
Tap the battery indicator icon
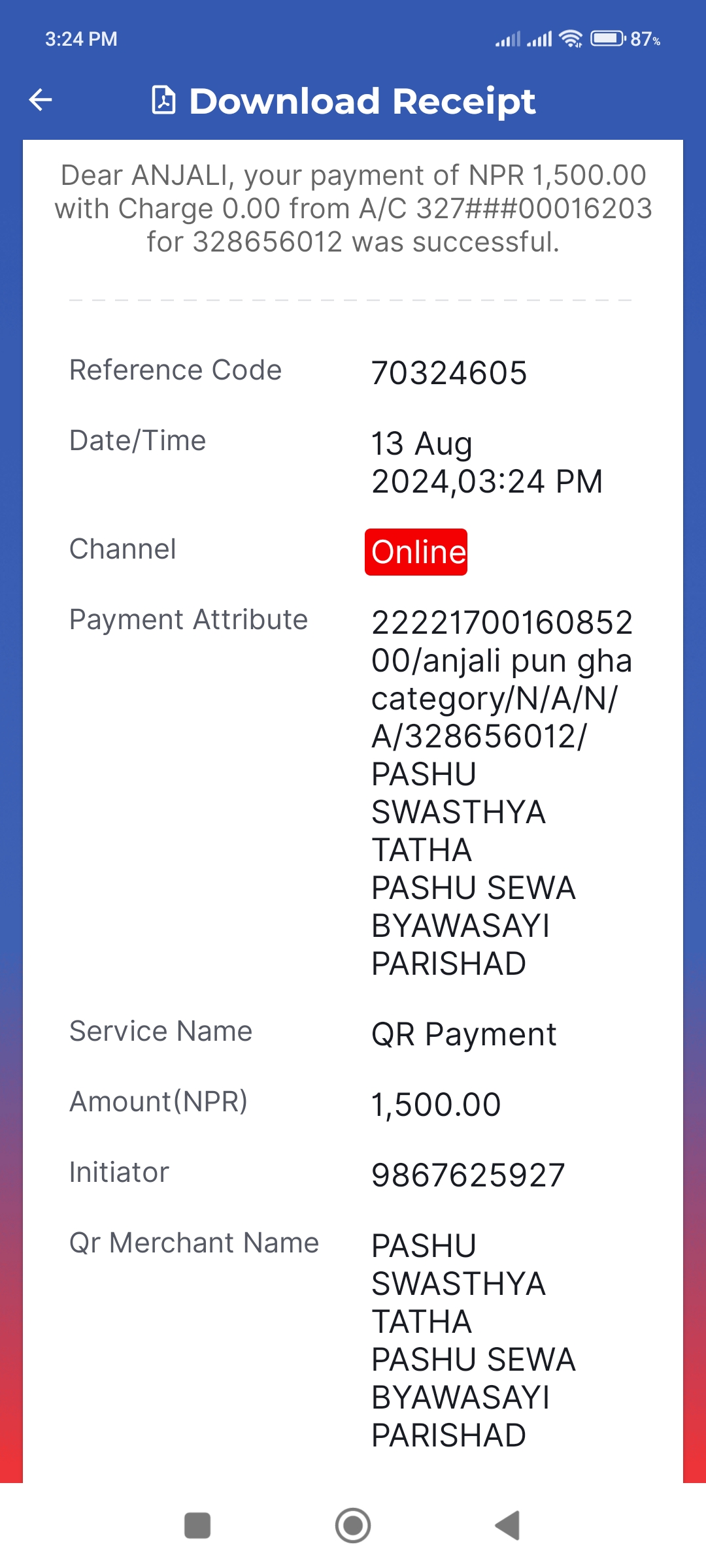point(609,39)
